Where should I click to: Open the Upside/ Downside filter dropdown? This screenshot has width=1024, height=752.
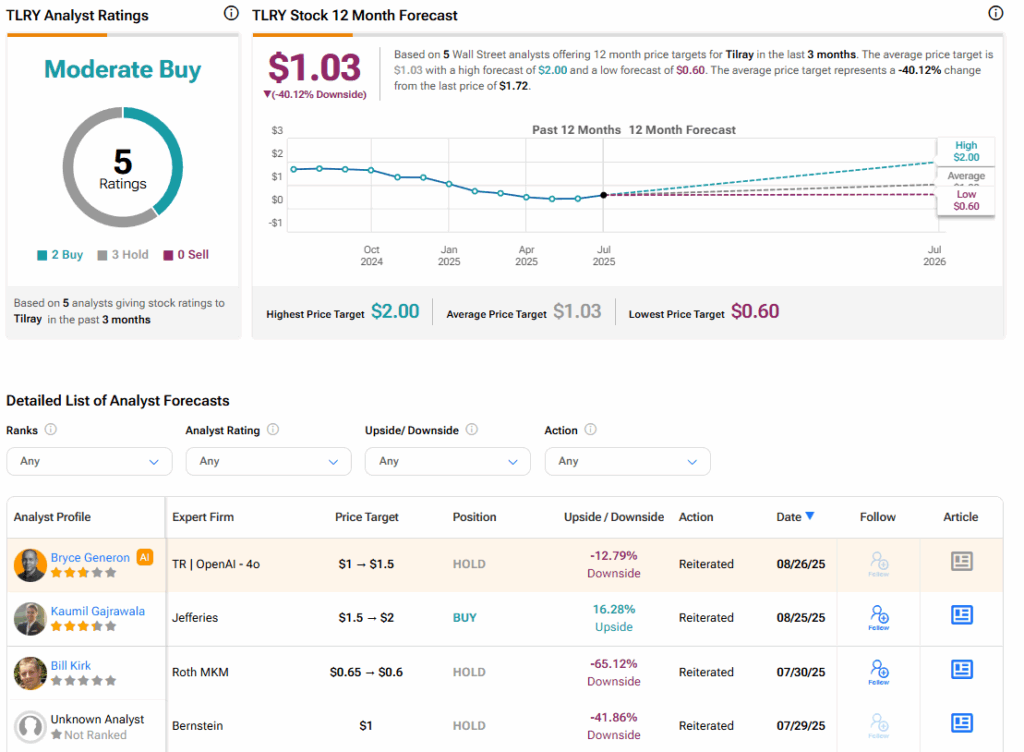click(x=447, y=461)
